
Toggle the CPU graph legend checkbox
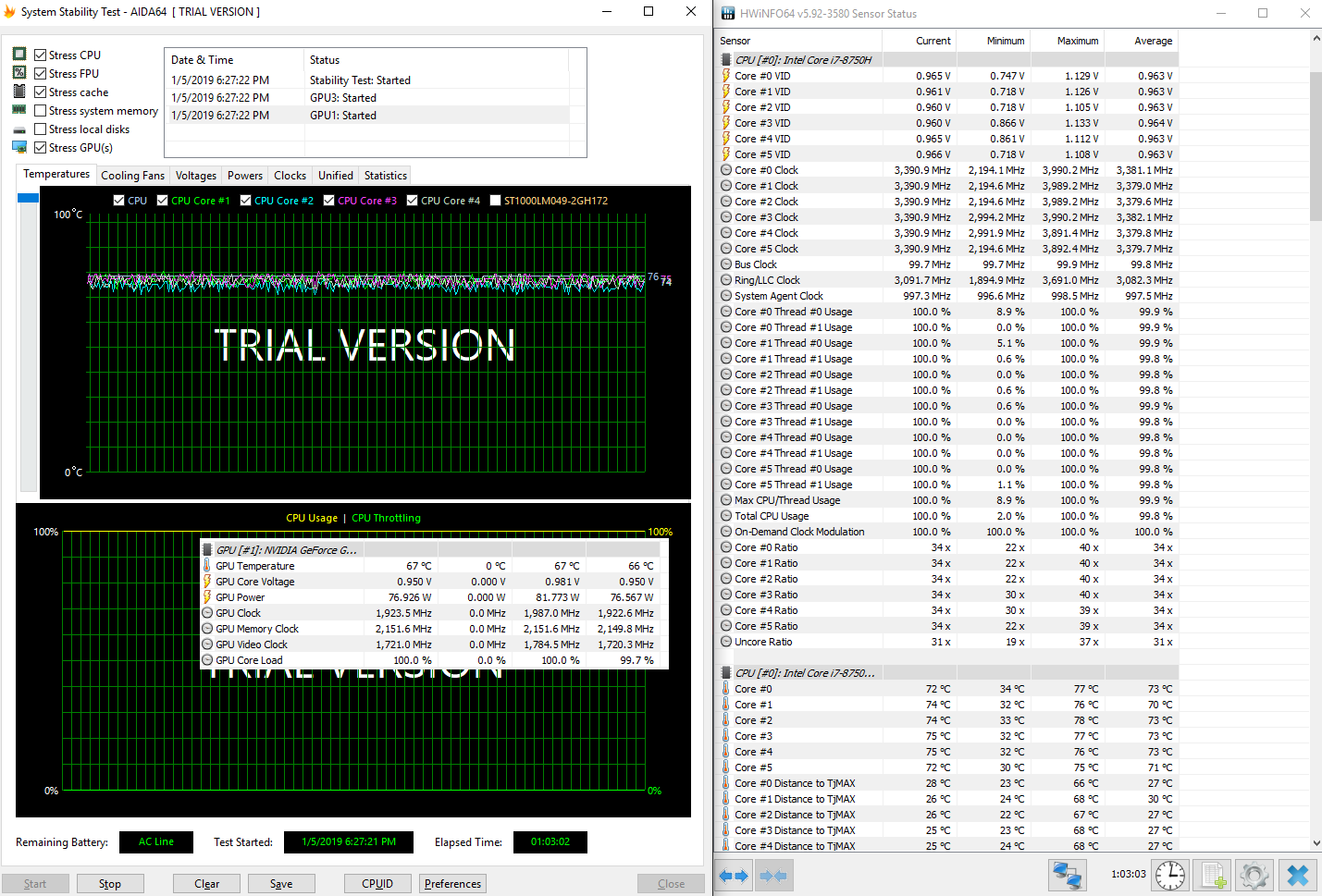tap(118, 200)
